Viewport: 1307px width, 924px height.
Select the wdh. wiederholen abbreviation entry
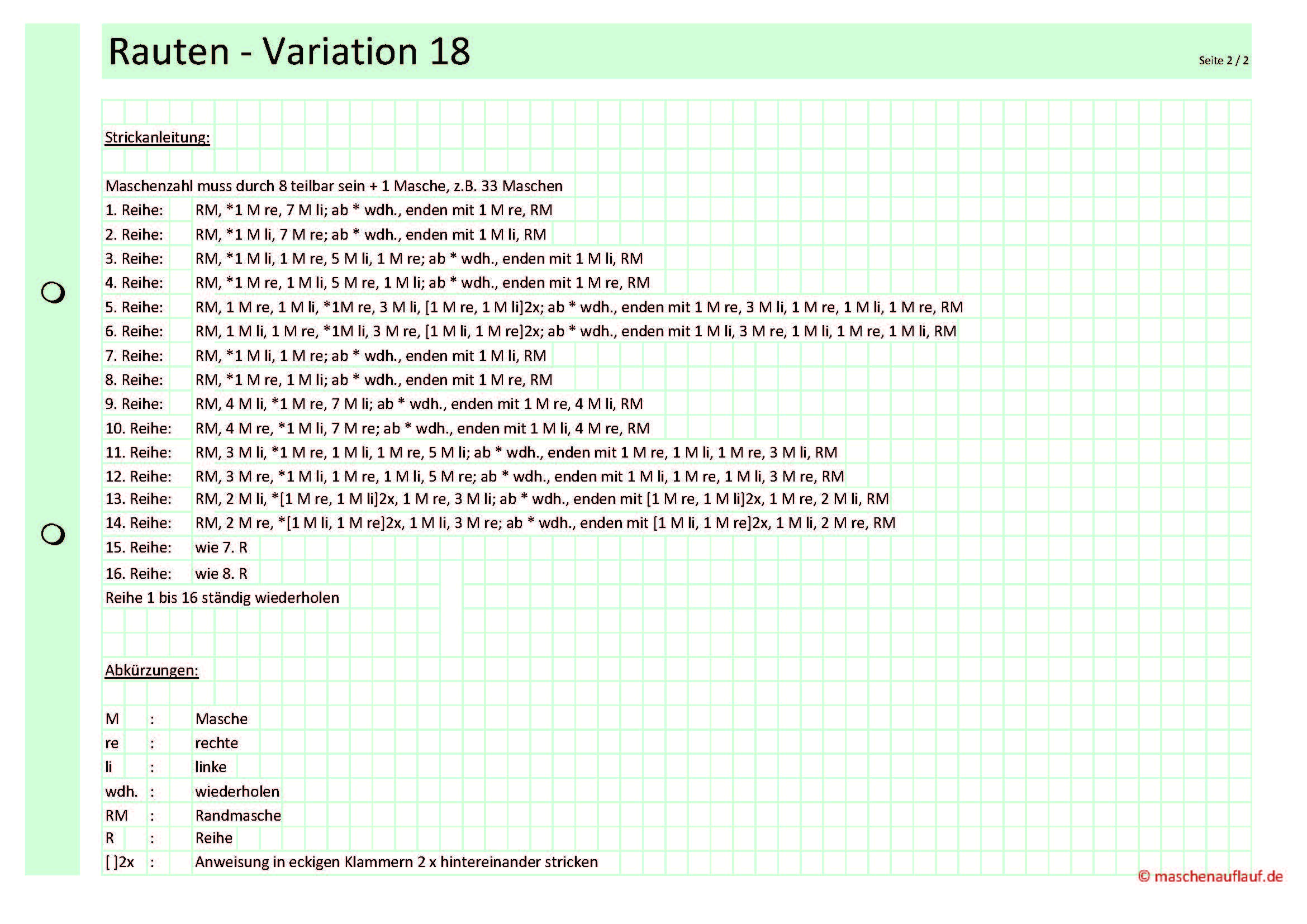pyautogui.click(x=237, y=791)
